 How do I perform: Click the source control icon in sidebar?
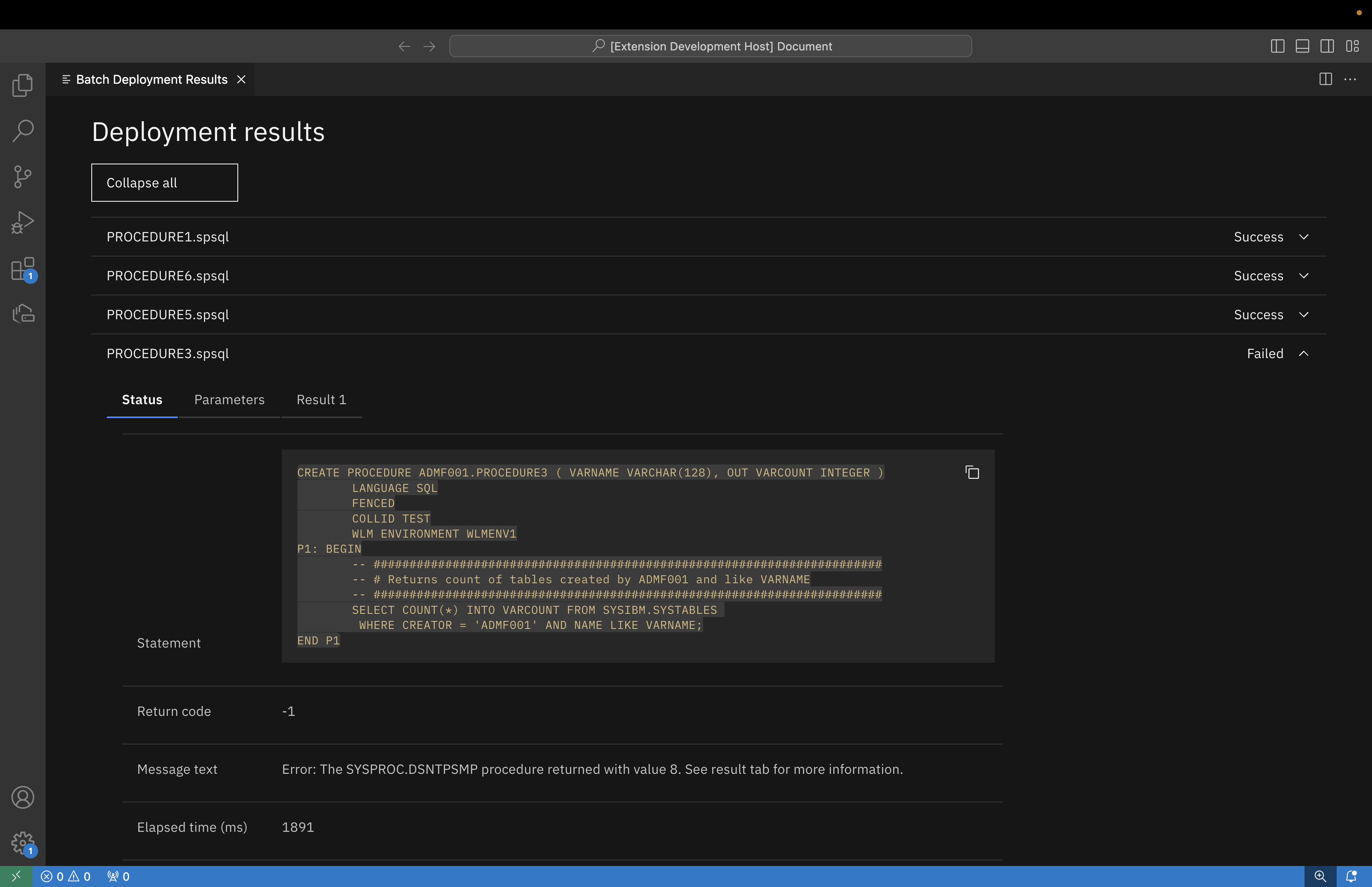tap(23, 176)
